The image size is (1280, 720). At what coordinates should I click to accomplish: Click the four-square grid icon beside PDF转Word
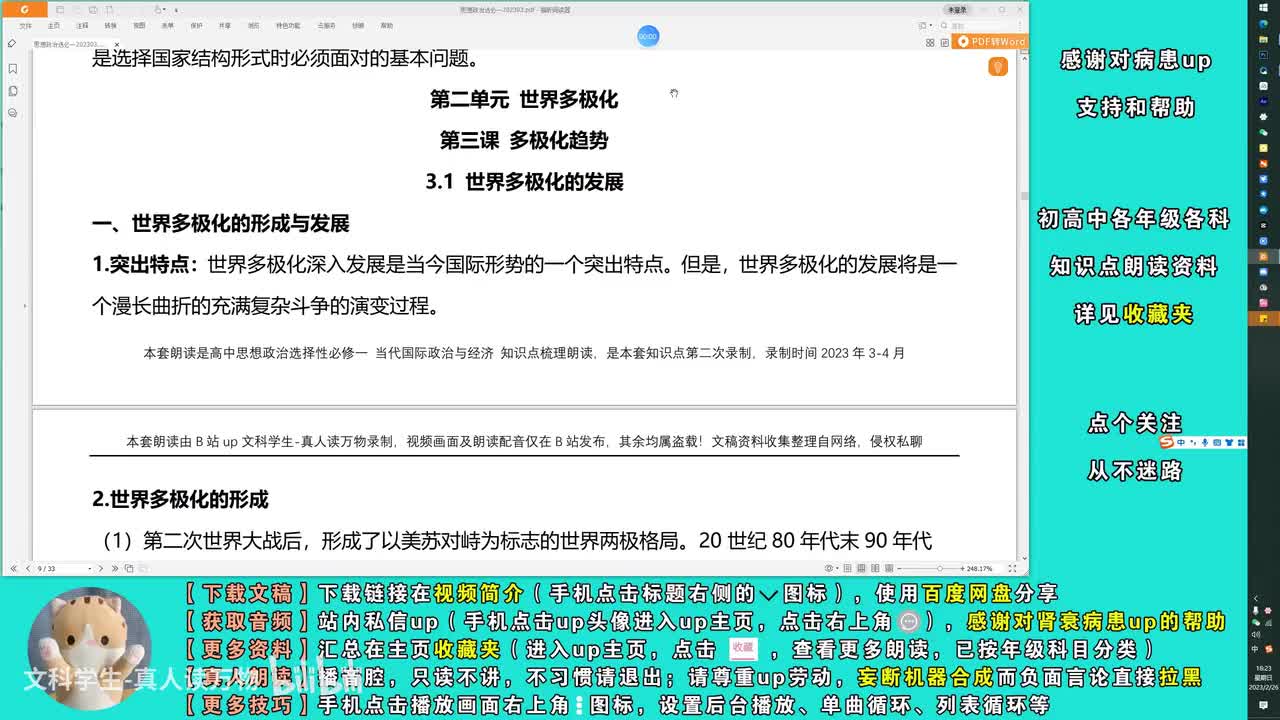pyautogui.click(x=930, y=42)
